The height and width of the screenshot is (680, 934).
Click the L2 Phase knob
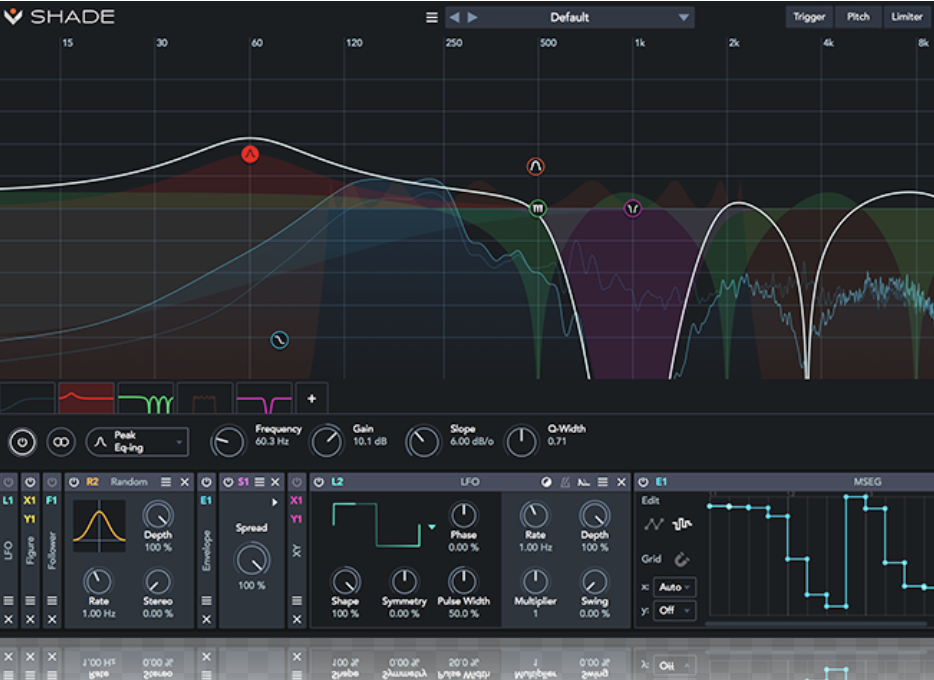point(463,515)
